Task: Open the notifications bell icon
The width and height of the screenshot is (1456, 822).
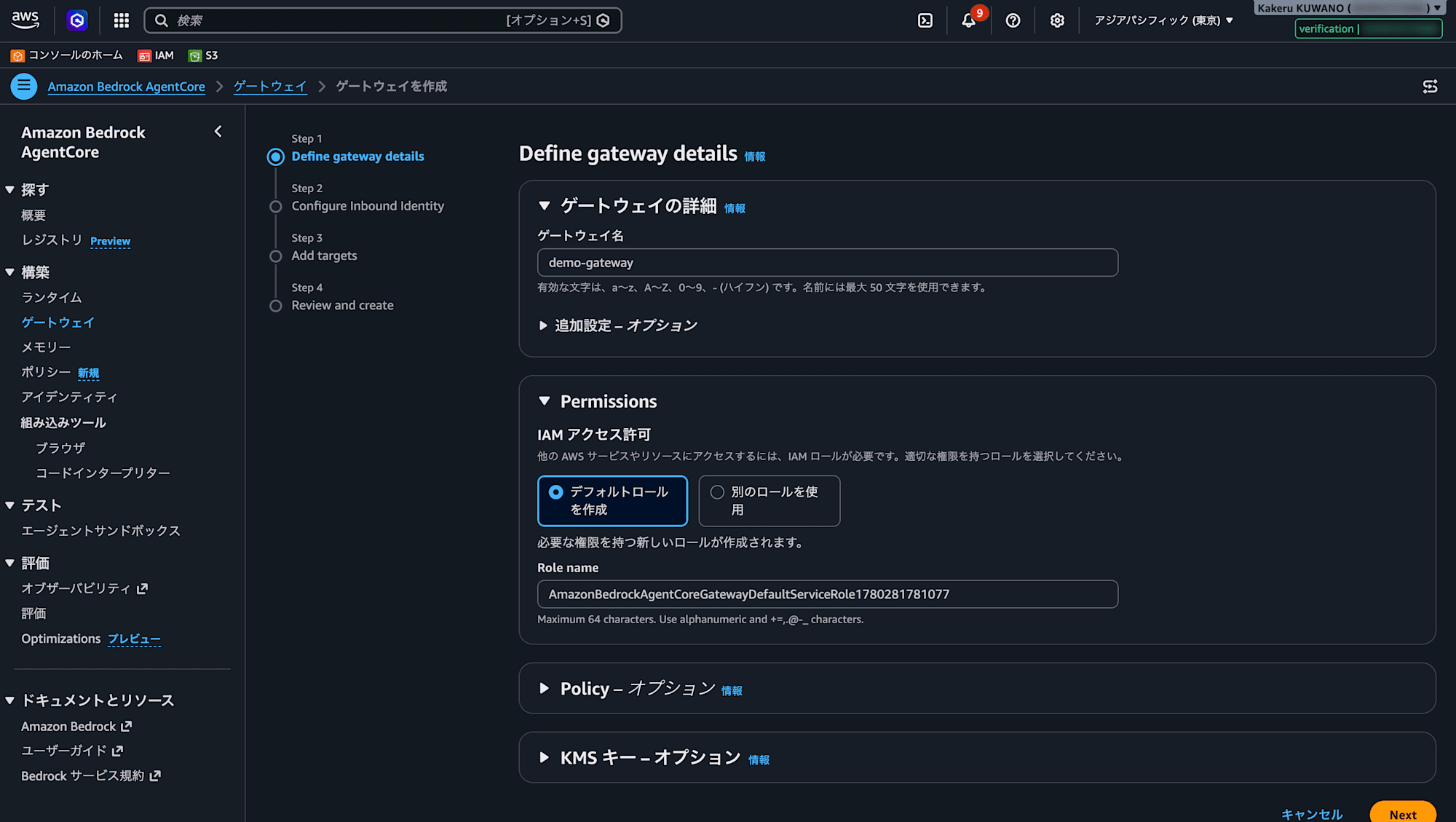Action: click(969, 20)
